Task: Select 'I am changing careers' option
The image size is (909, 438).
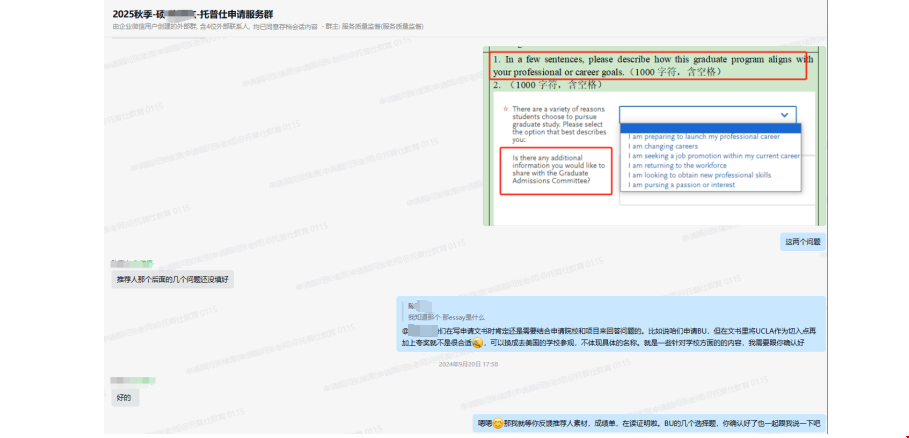Action: coord(664,146)
